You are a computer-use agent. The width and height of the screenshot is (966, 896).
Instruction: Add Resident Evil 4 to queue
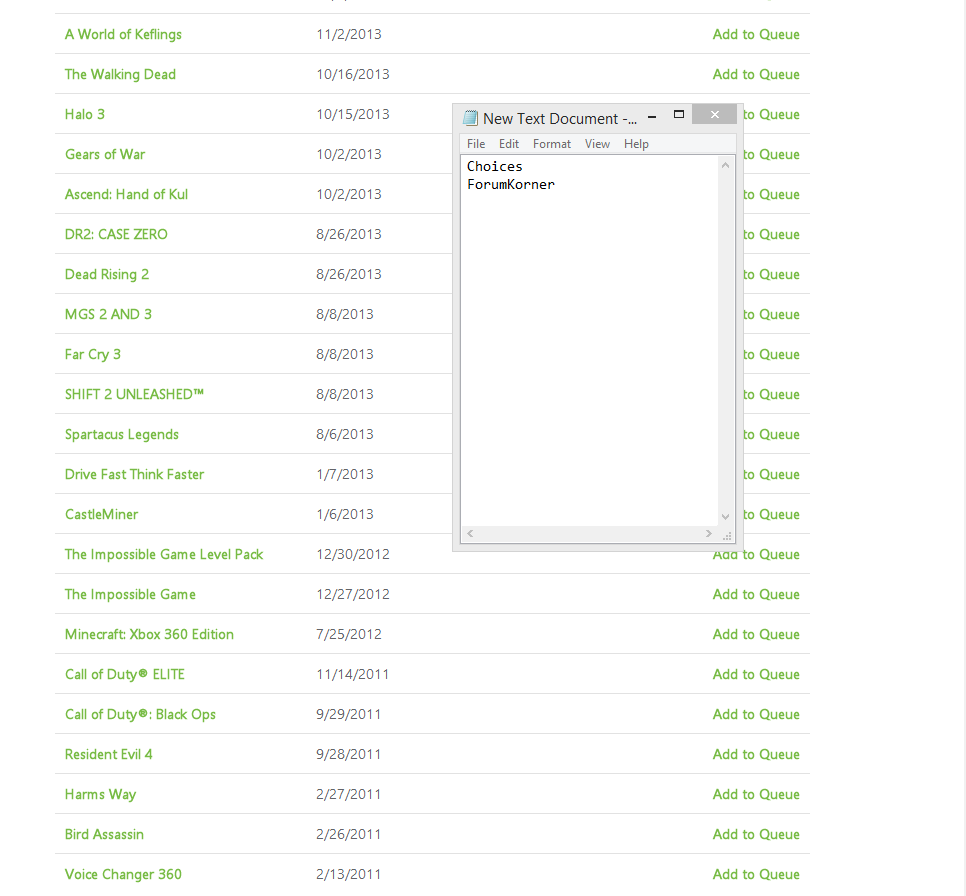(756, 755)
